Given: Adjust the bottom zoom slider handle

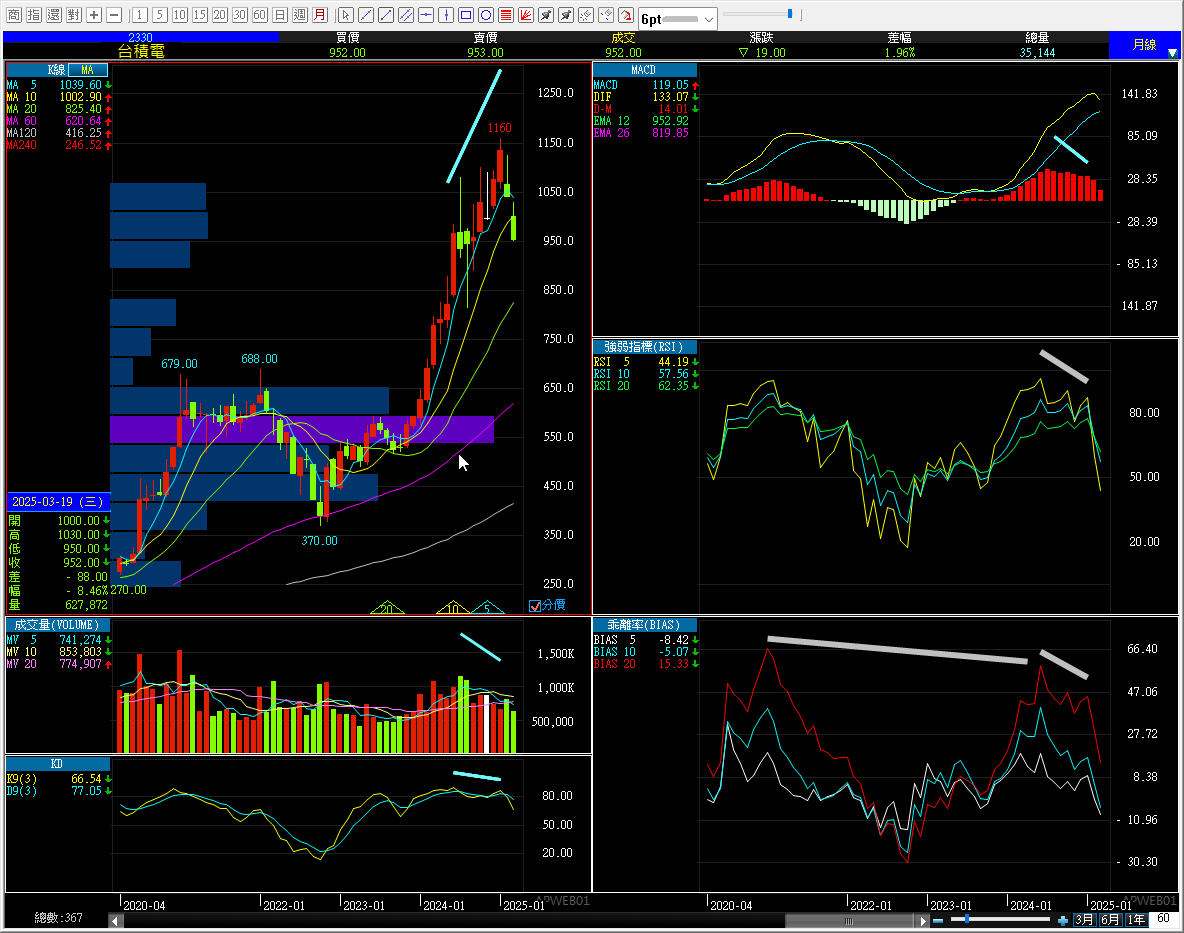Looking at the screenshot, I should (967, 919).
